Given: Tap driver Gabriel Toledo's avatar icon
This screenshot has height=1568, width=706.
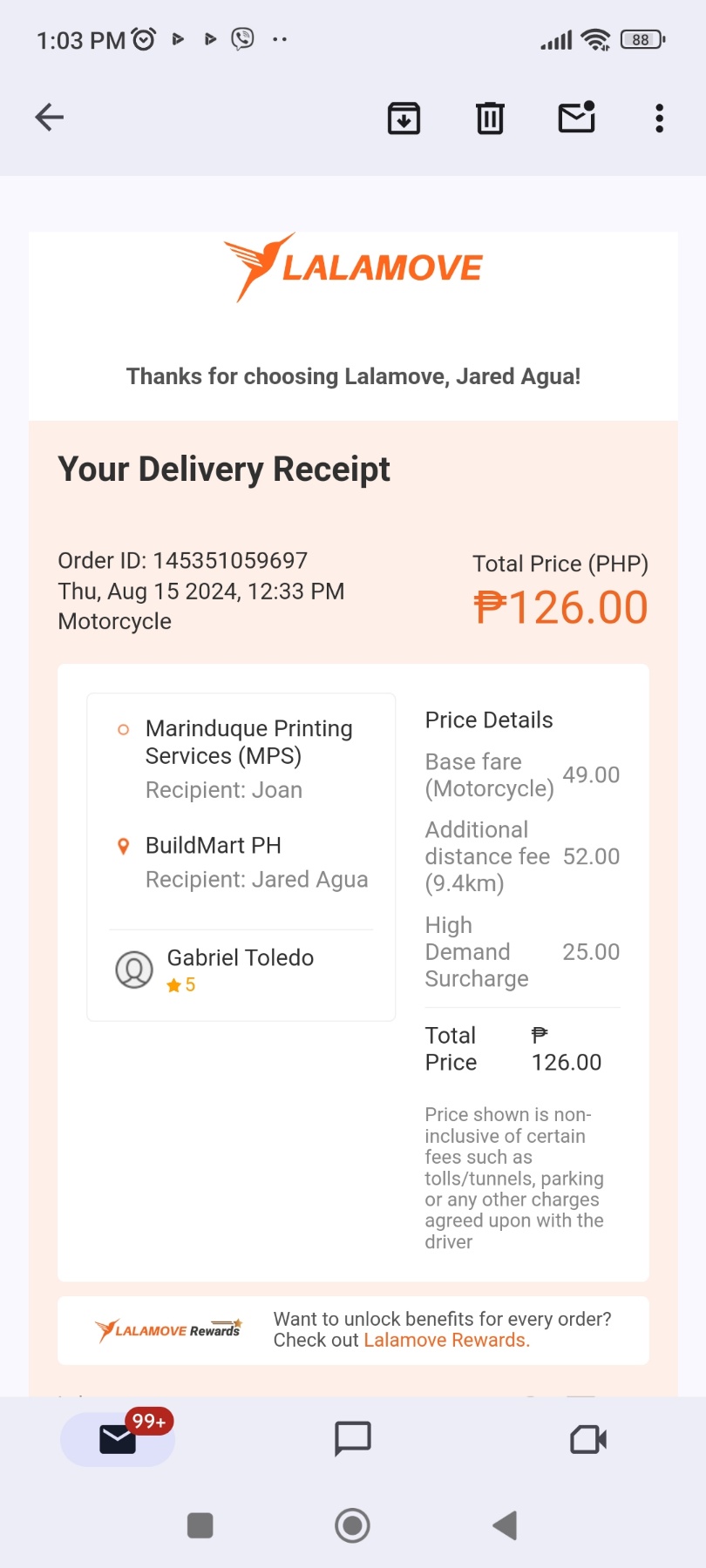Looking at the screenshot, I should point(134,970).
